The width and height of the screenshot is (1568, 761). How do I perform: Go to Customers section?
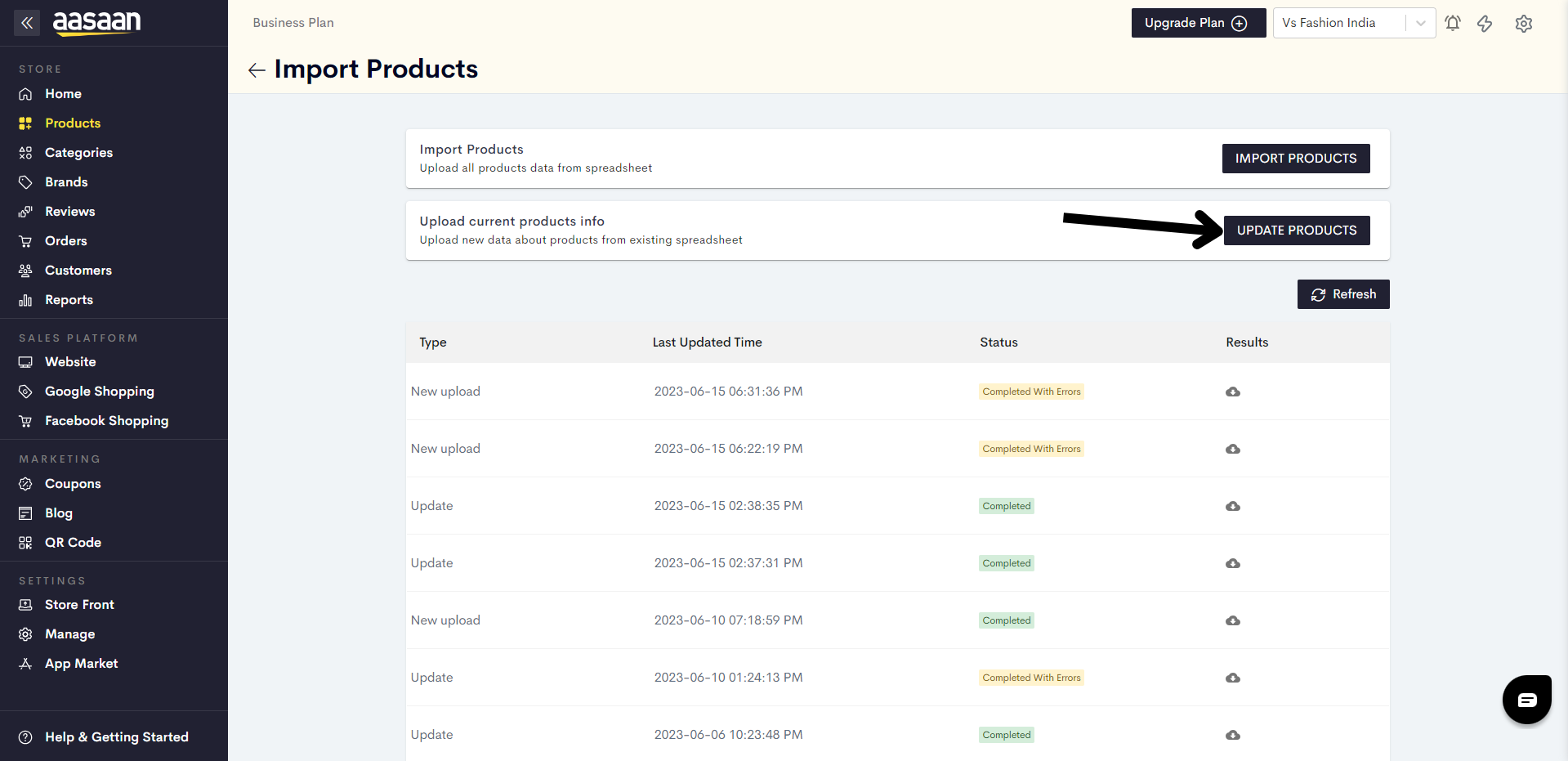point(78,271)
